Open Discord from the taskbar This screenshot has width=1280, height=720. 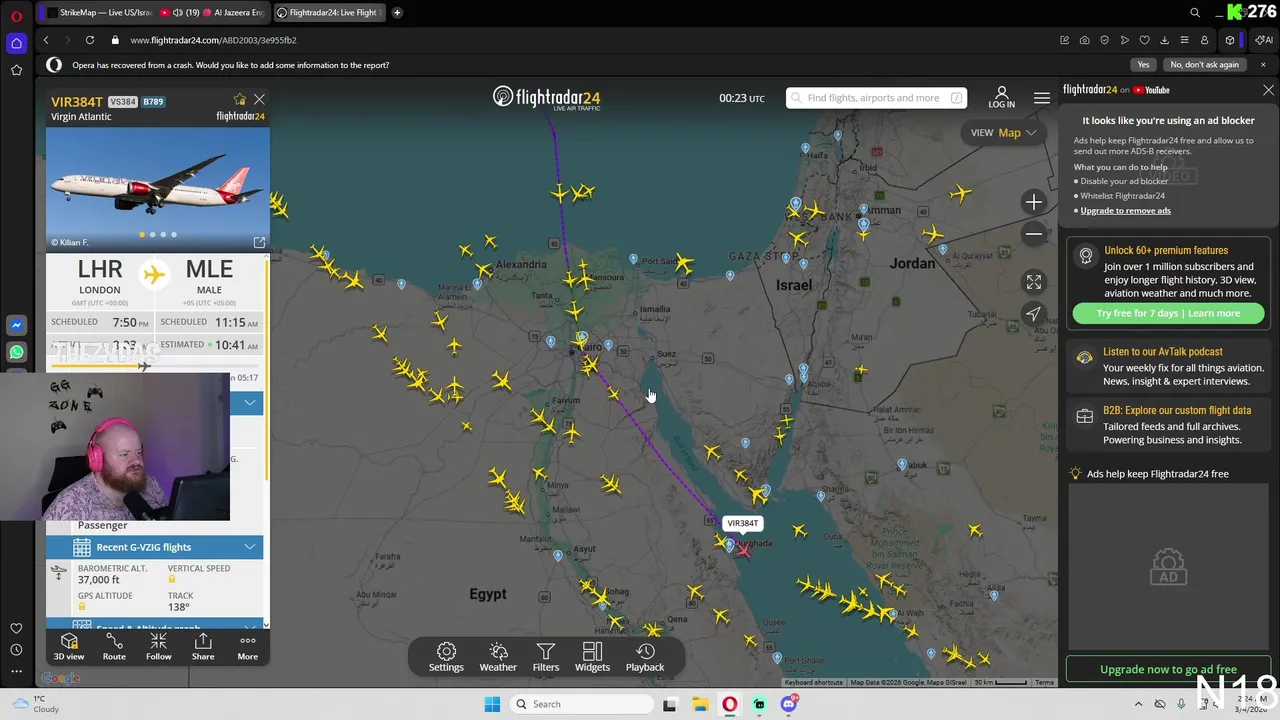[789, 704]
